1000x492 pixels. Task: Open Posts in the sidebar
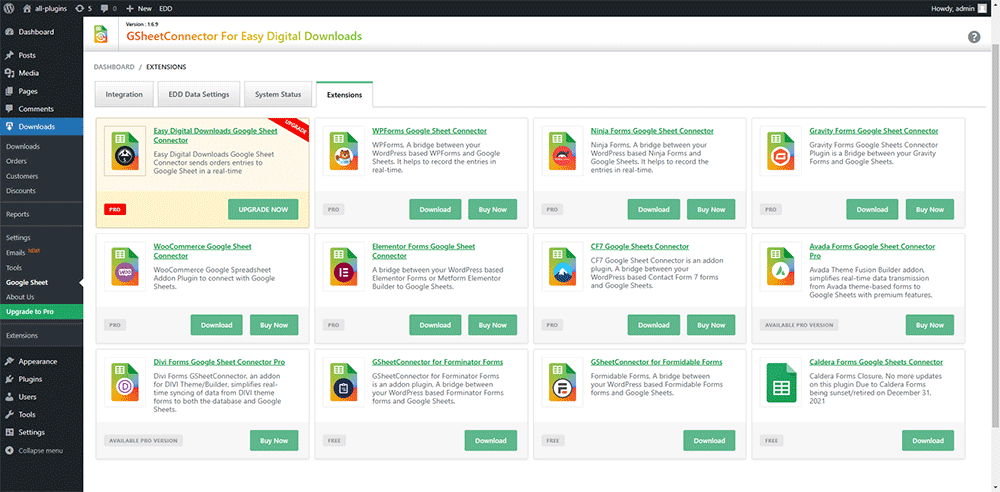(x=41, y=56)
